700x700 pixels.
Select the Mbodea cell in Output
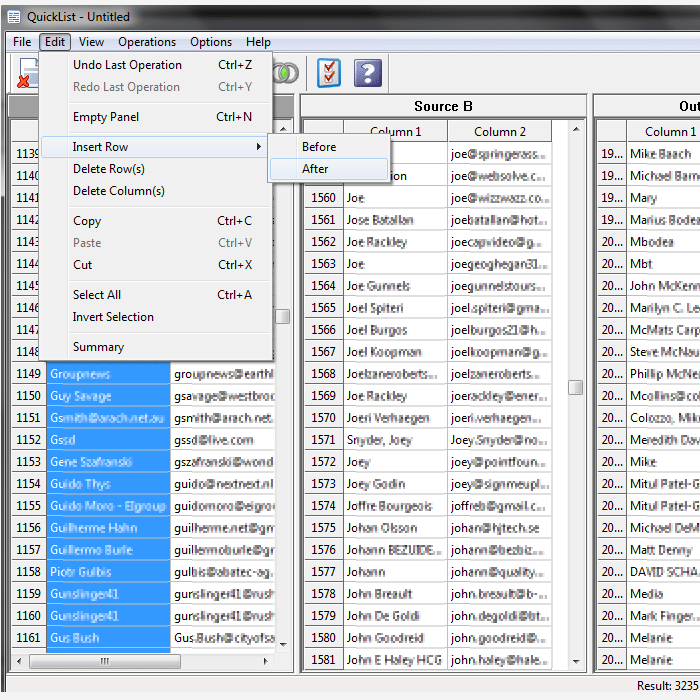coord(663,242)
